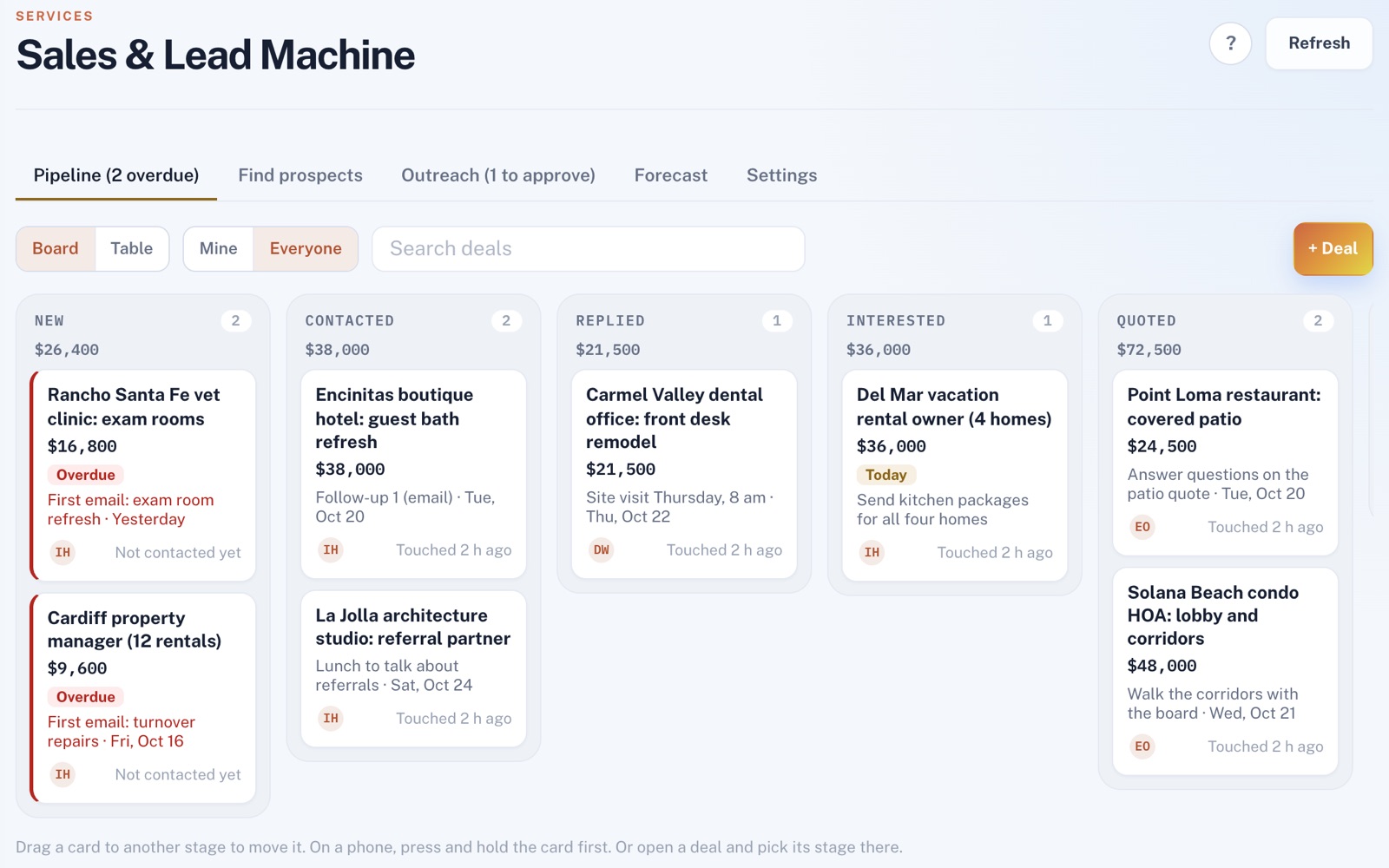This screenshot has width=1389, height=868.
Task: Open the Encinitas boutique hotel deal card
Action: pos(413,474)
